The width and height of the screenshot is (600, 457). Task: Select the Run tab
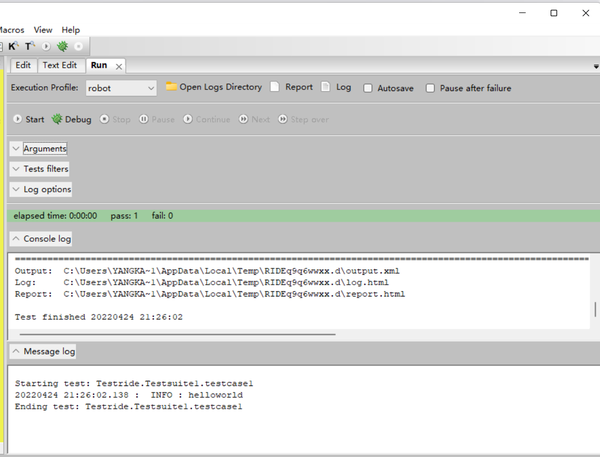coord(99,65)
